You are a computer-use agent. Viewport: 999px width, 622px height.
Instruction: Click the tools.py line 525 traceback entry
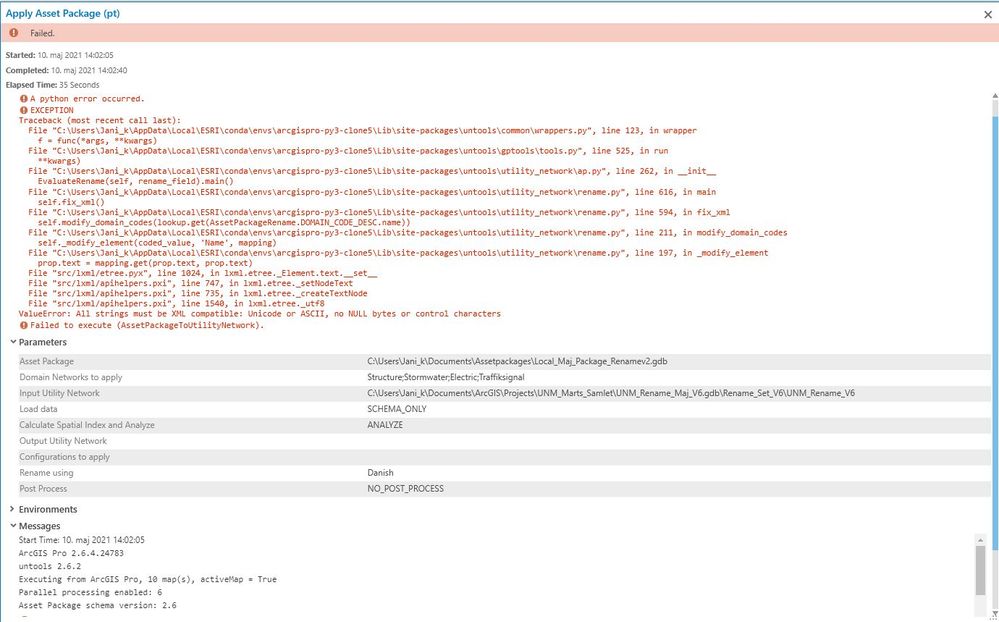(x=348, y=151)
